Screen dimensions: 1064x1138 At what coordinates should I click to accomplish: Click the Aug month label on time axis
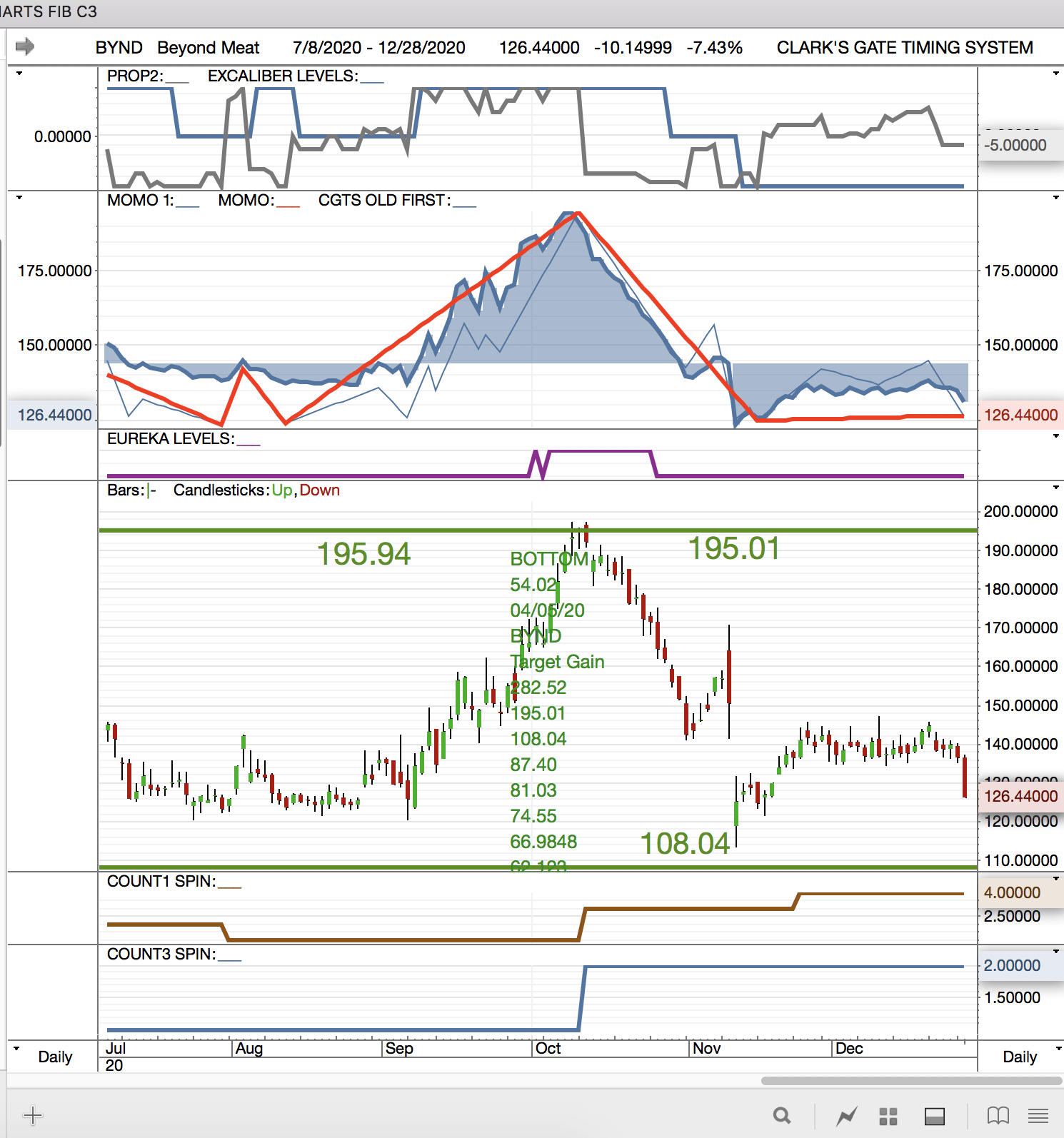249,1048
